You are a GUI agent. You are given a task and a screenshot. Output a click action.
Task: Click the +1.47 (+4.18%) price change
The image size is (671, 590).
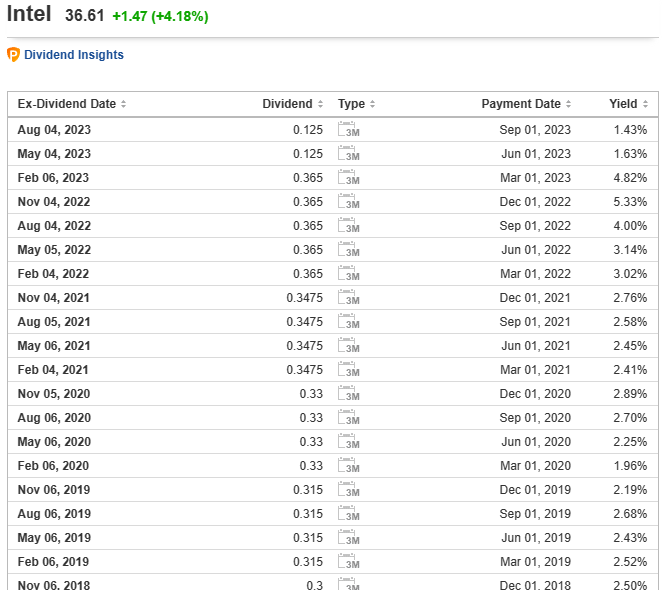point(160,16)
